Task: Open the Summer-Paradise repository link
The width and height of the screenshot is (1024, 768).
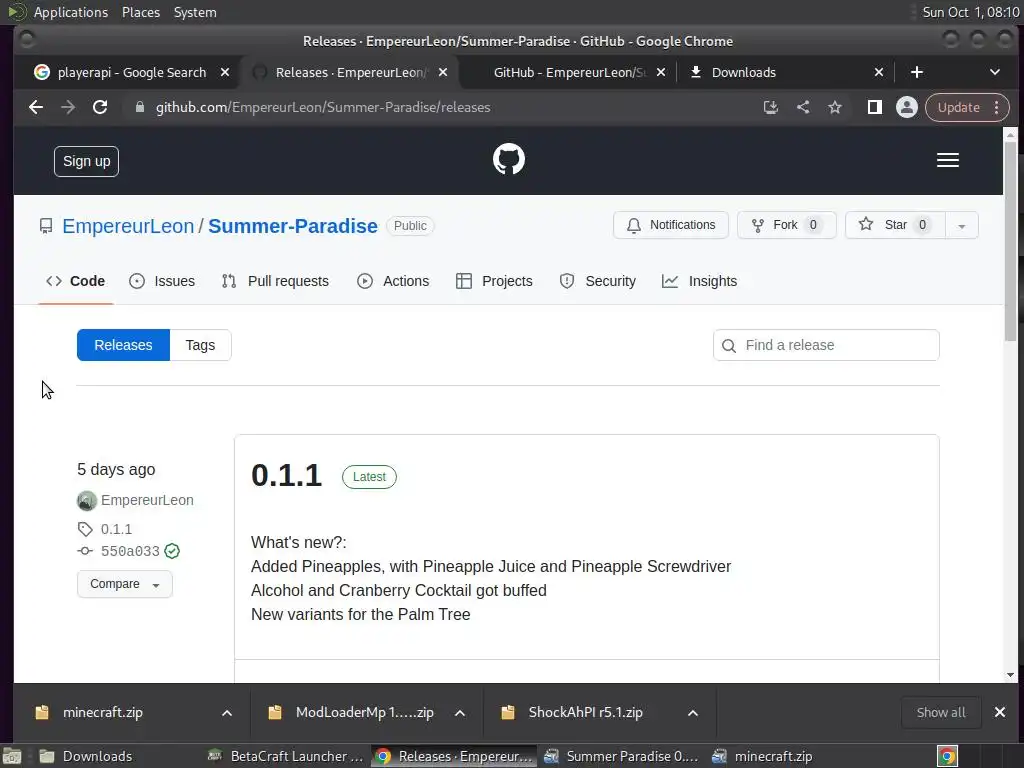Action: [293, 226]
